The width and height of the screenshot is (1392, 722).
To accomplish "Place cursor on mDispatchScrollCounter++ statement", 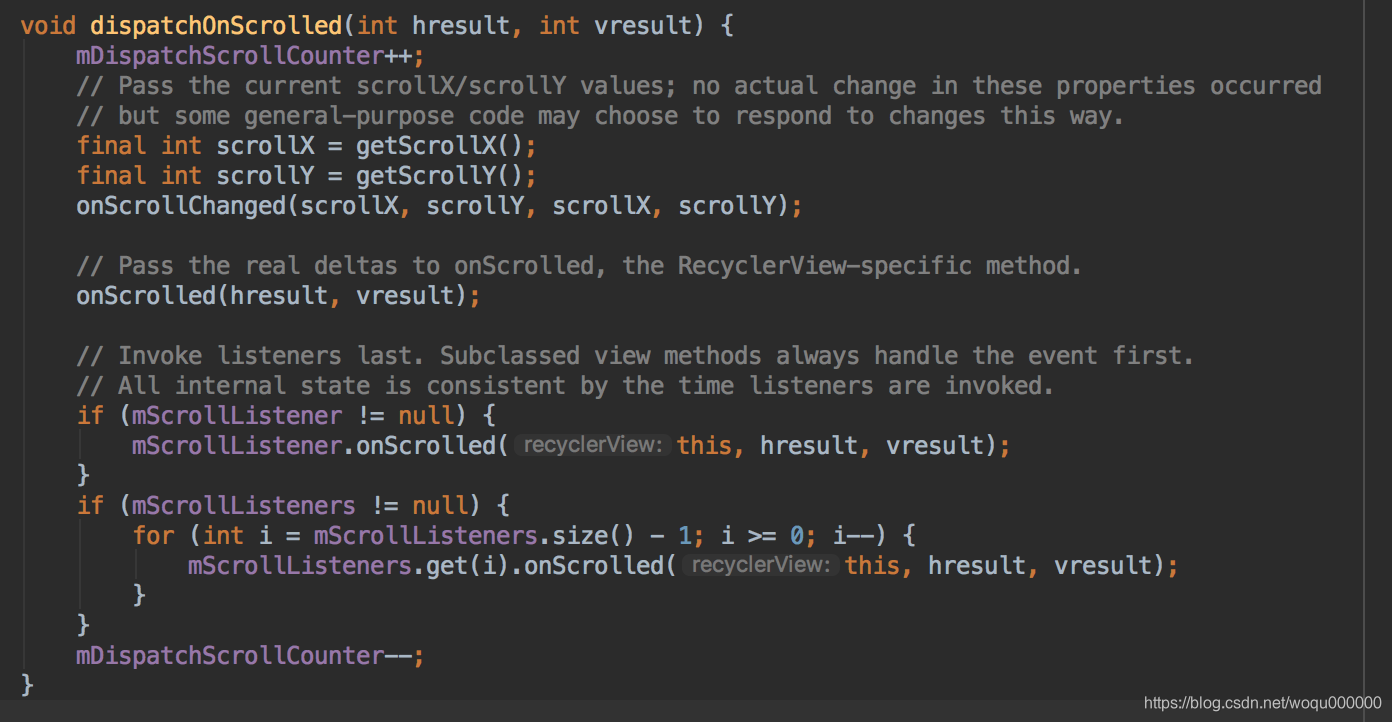I will [250, 55].
